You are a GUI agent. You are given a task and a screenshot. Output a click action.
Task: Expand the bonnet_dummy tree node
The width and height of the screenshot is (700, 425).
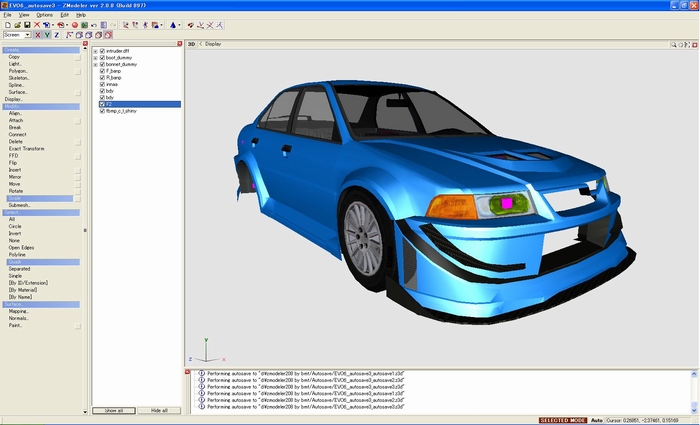click(95, 64)
